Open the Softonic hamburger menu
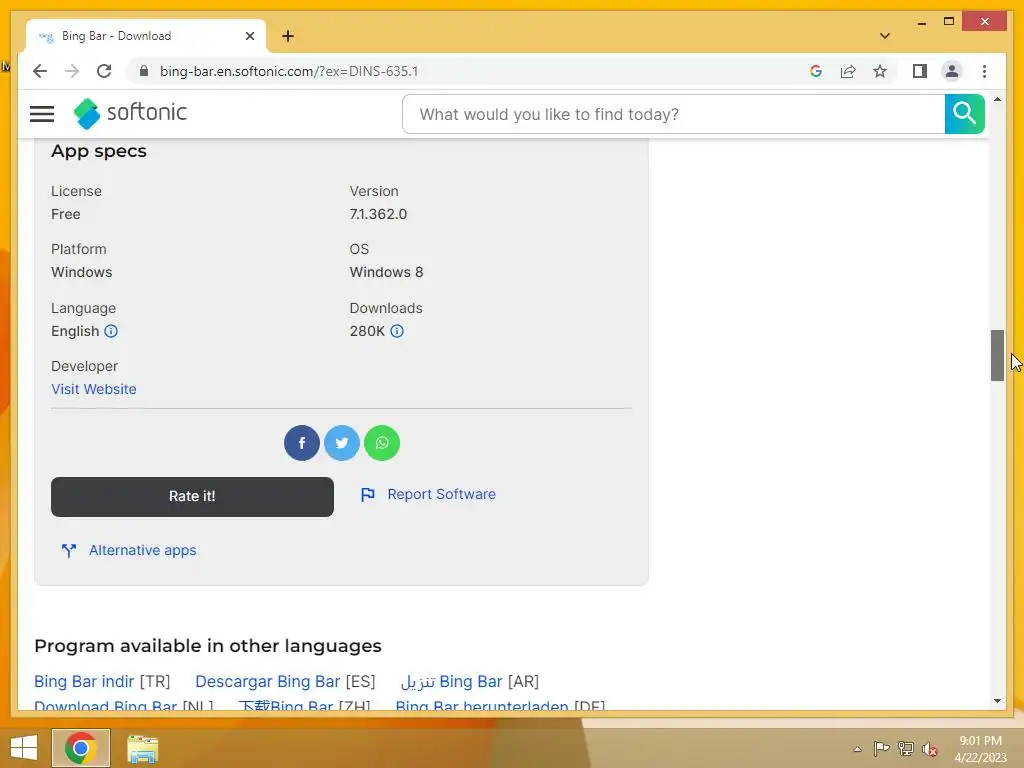Screen dimensions: 1024x768 (x=42, y=114)
